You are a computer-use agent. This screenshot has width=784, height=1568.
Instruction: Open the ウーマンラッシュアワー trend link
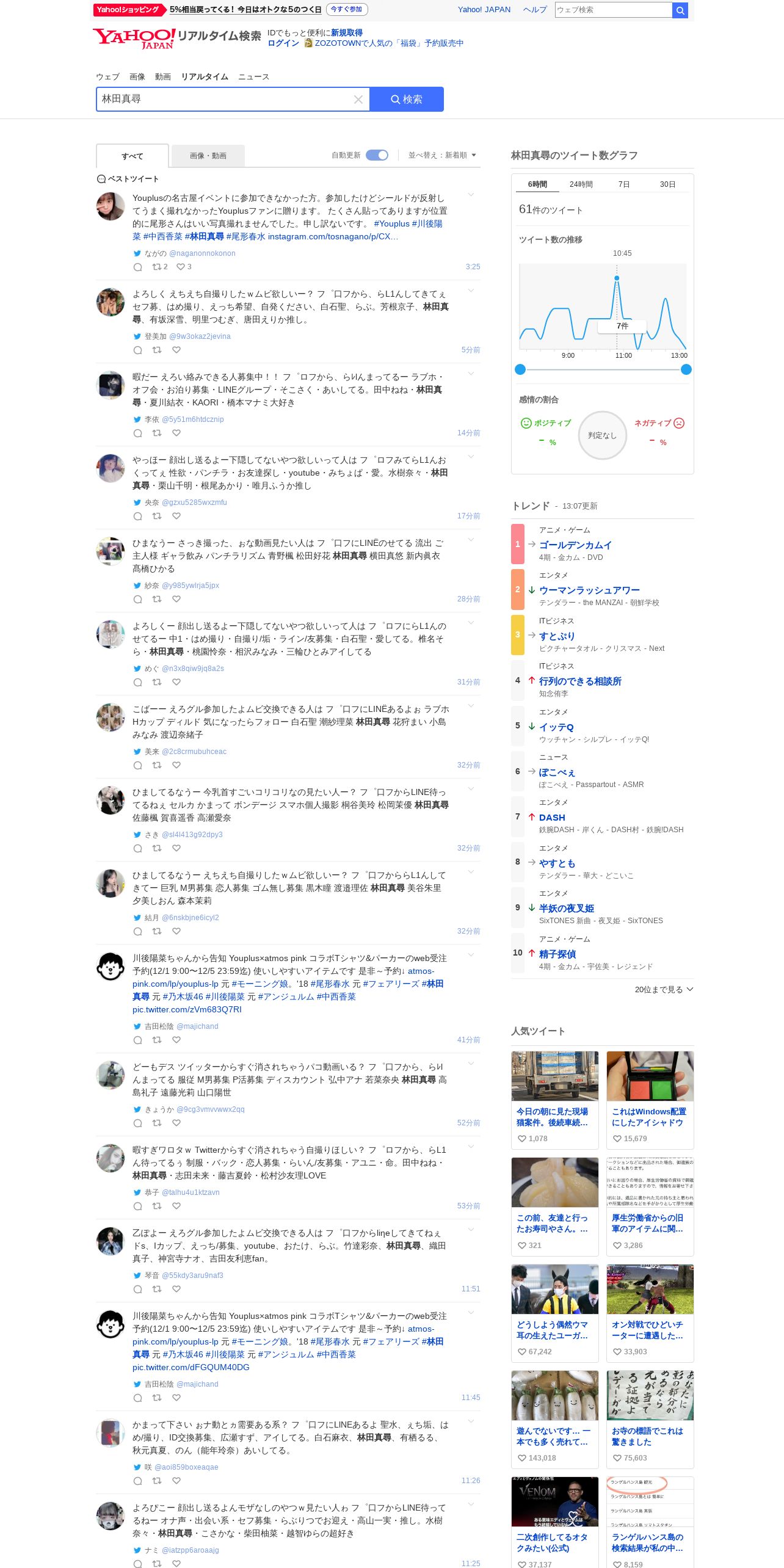pos(589,590)
